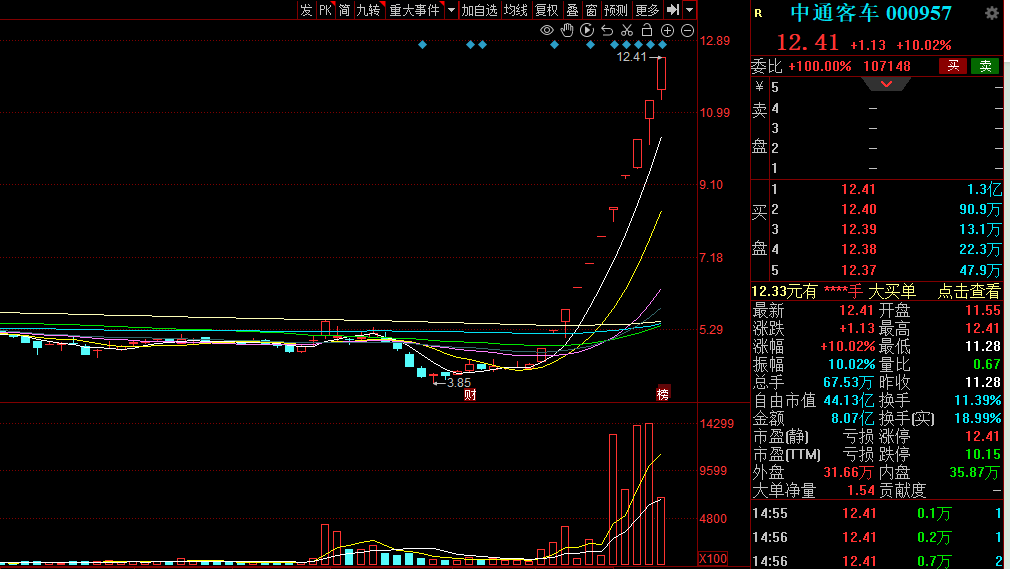Click the R marker beside the stock name

pos(758,13)
